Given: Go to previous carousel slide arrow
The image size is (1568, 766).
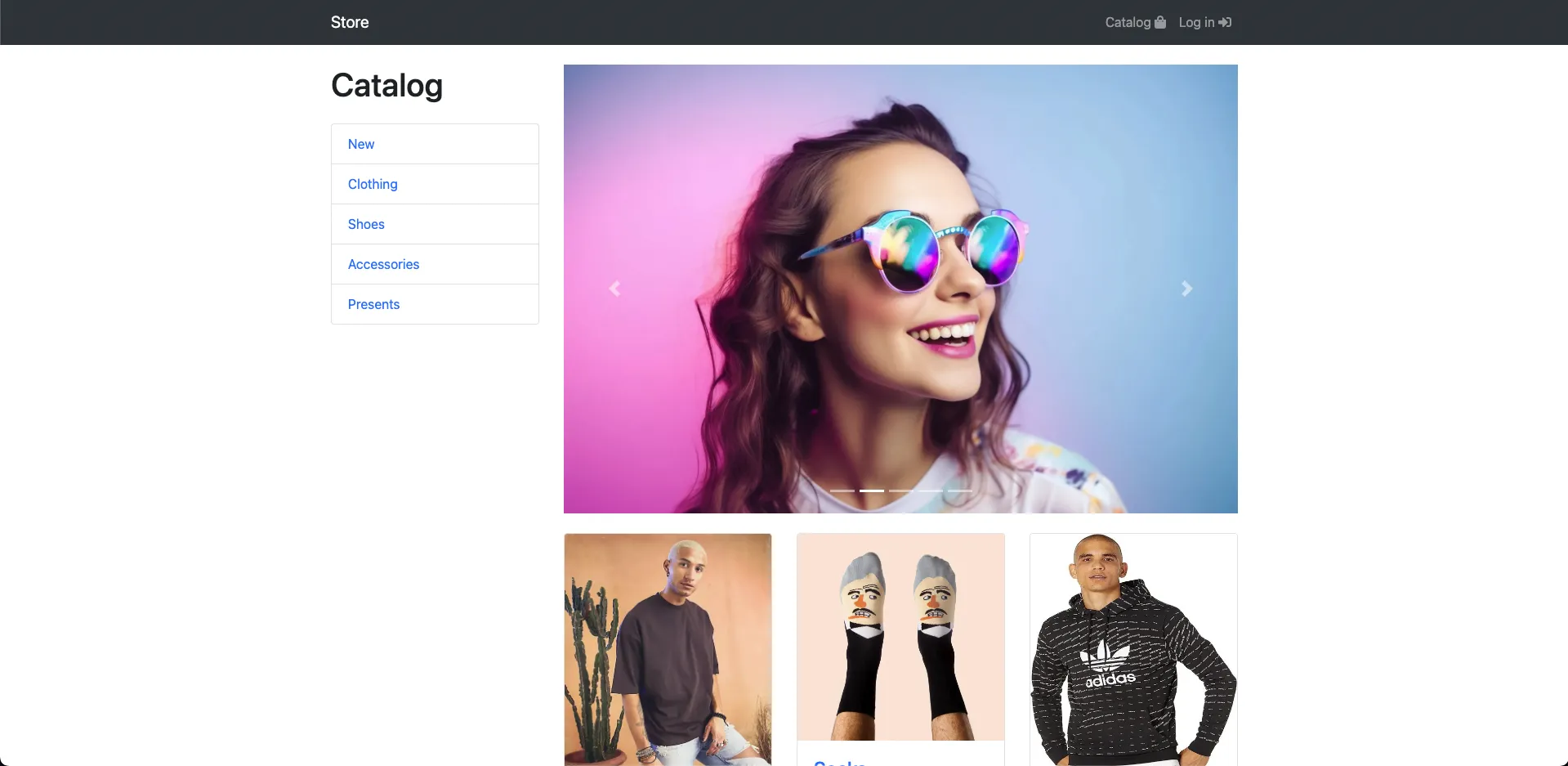Looking at the screenshot, I should (x=614, y=289).
